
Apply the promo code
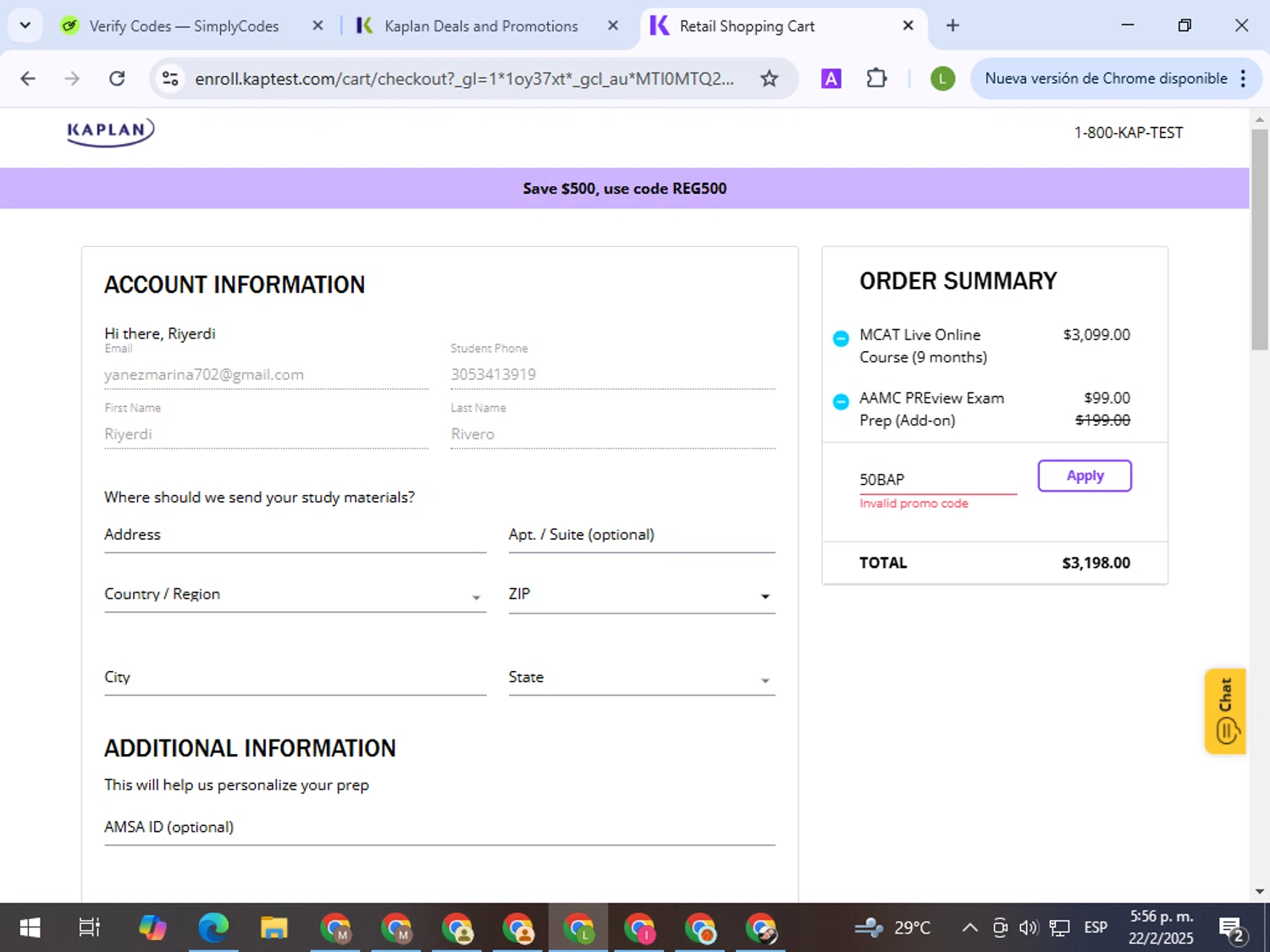pos(1085,476)
